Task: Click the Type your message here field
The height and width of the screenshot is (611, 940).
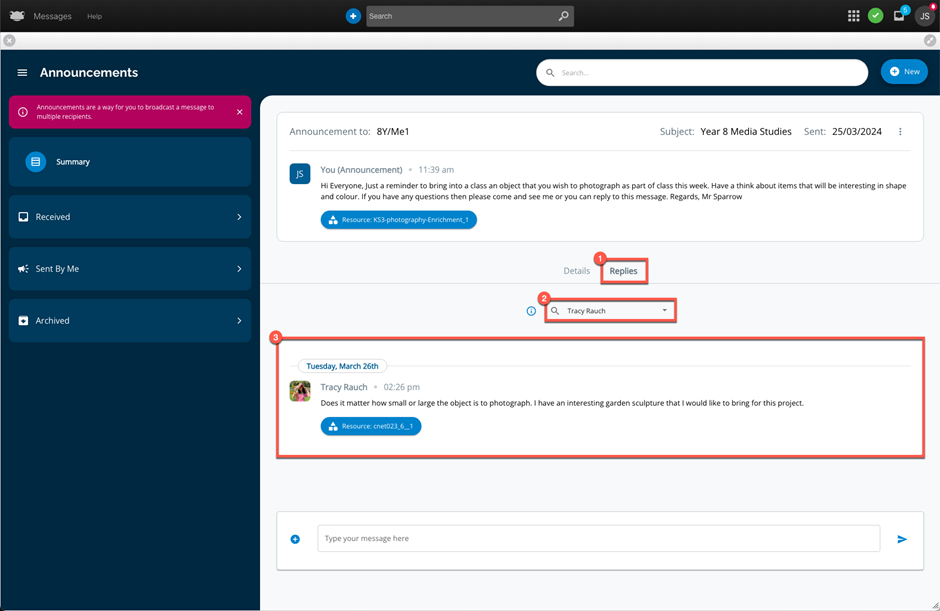Action: (x=598, y=538)
